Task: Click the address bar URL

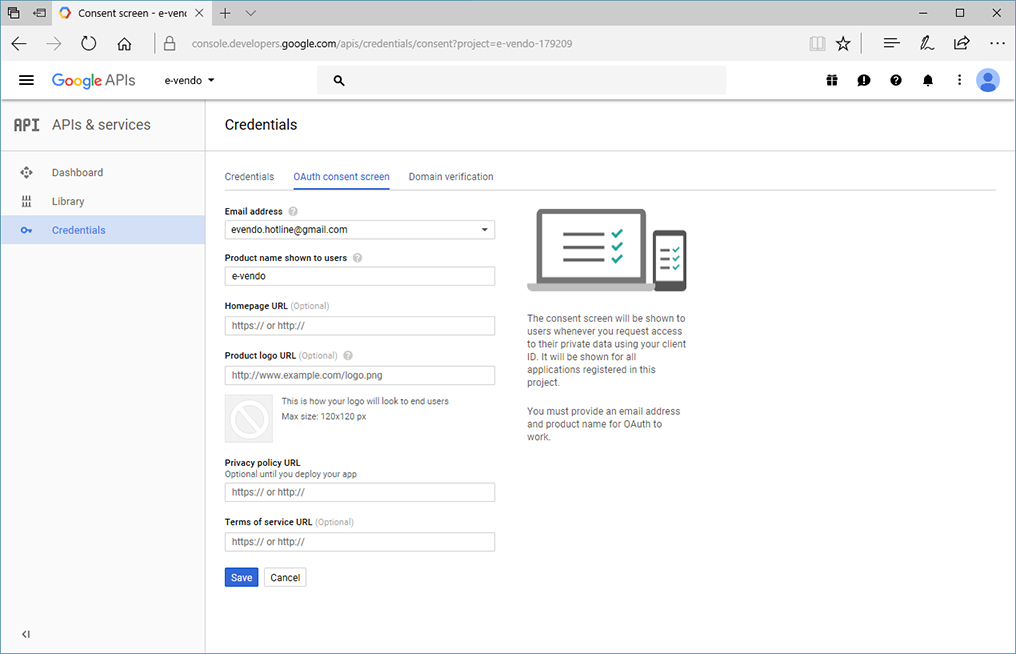Action: [382, 43]
